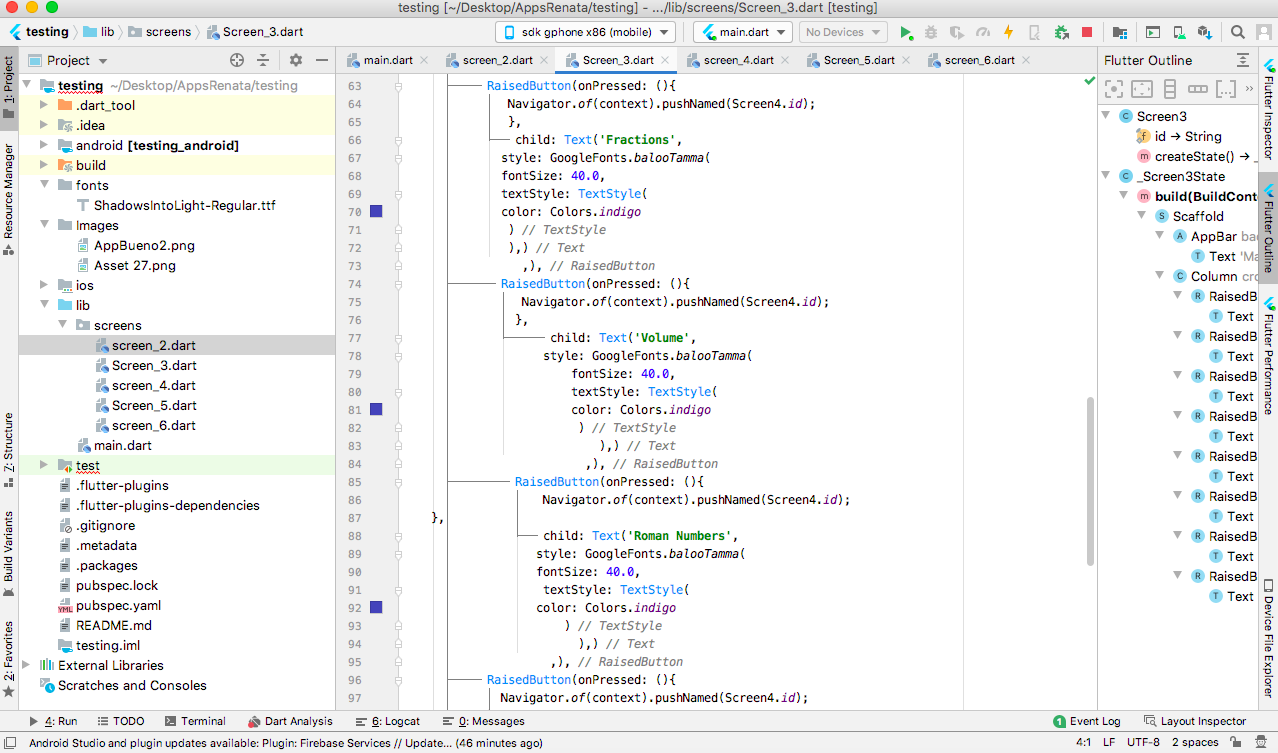Viewport: 1278px width, 753px height.
Task: Expand the .dart_tool folder
Action: pyautogui.click(x=43, y=105)
